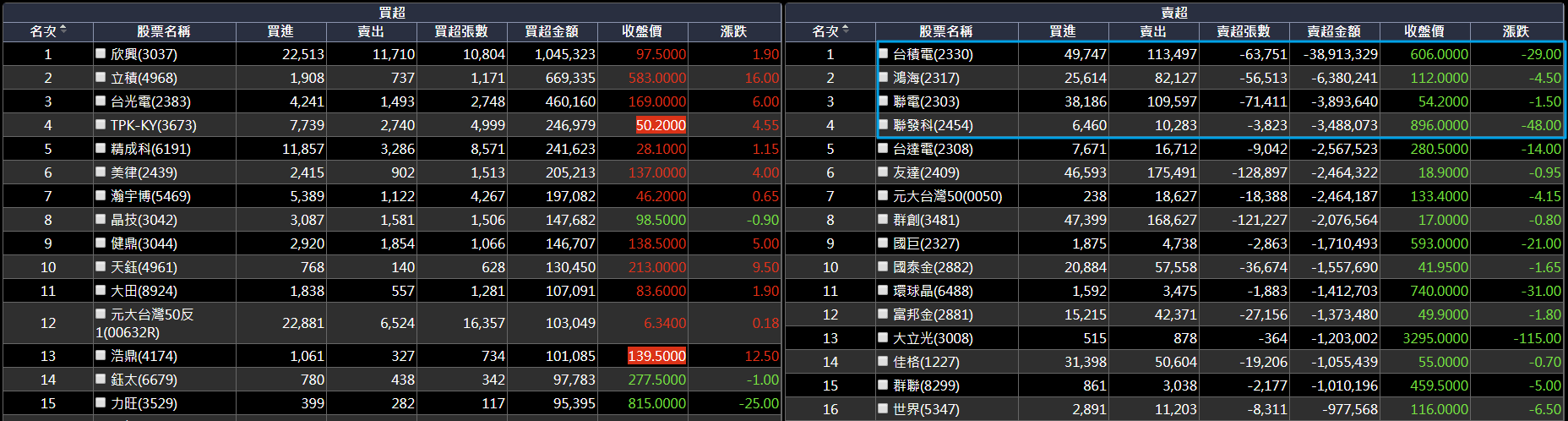Check the 友達(2409) checkbox
This screenshot has width=1568, height=421.
click(x=883, y=172)
